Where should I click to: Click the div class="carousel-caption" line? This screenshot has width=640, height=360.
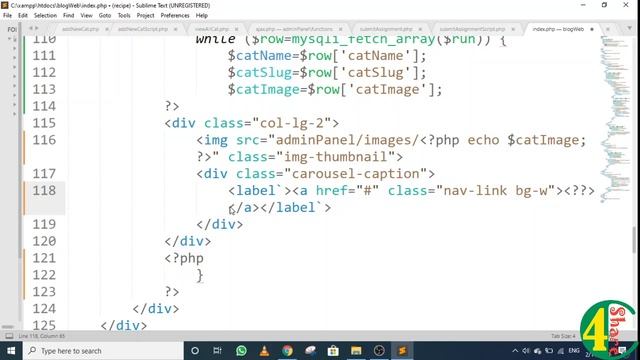[x=316, y=174]
